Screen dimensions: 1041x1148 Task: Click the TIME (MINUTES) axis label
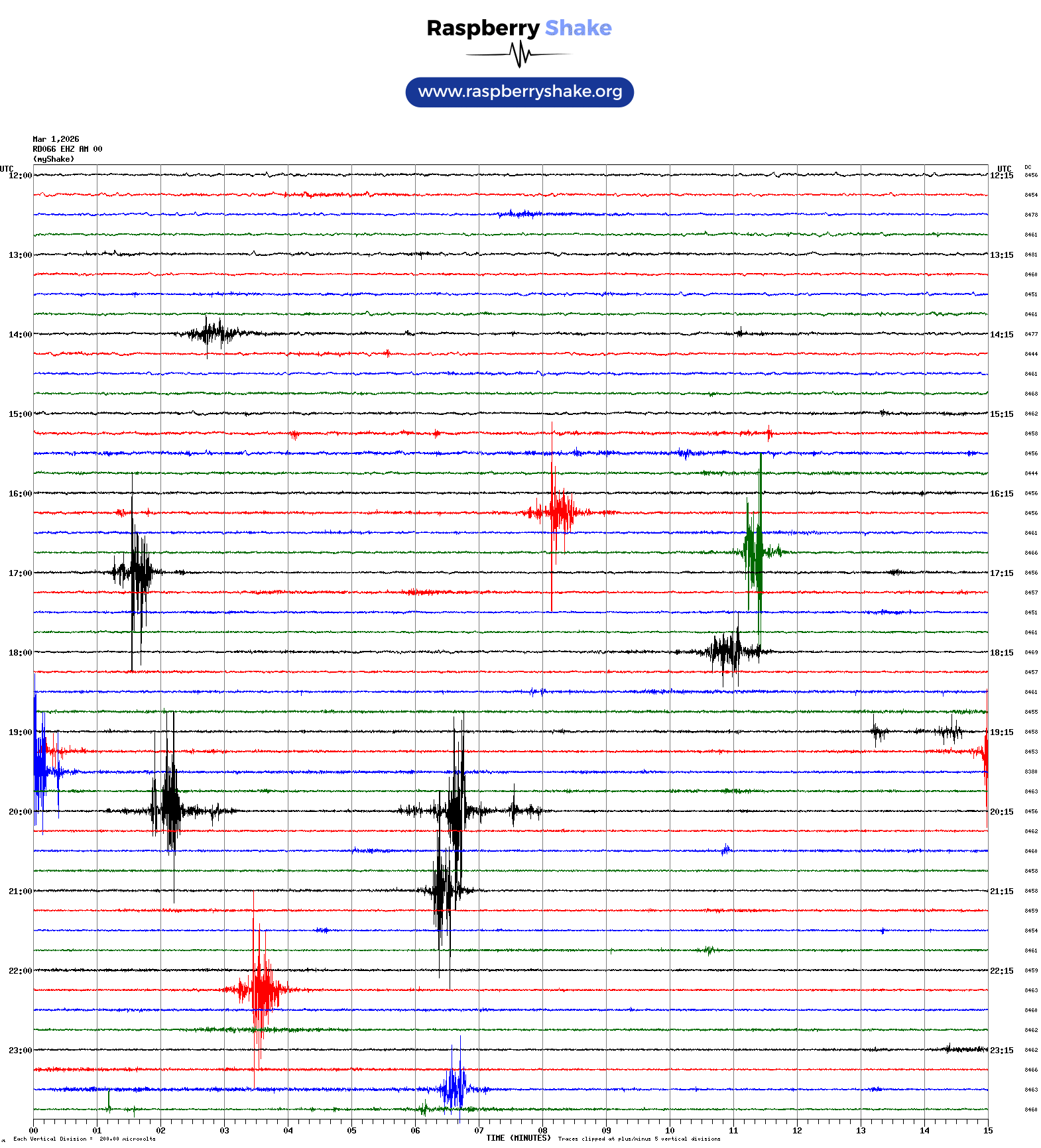click(x=518, y=1138)
